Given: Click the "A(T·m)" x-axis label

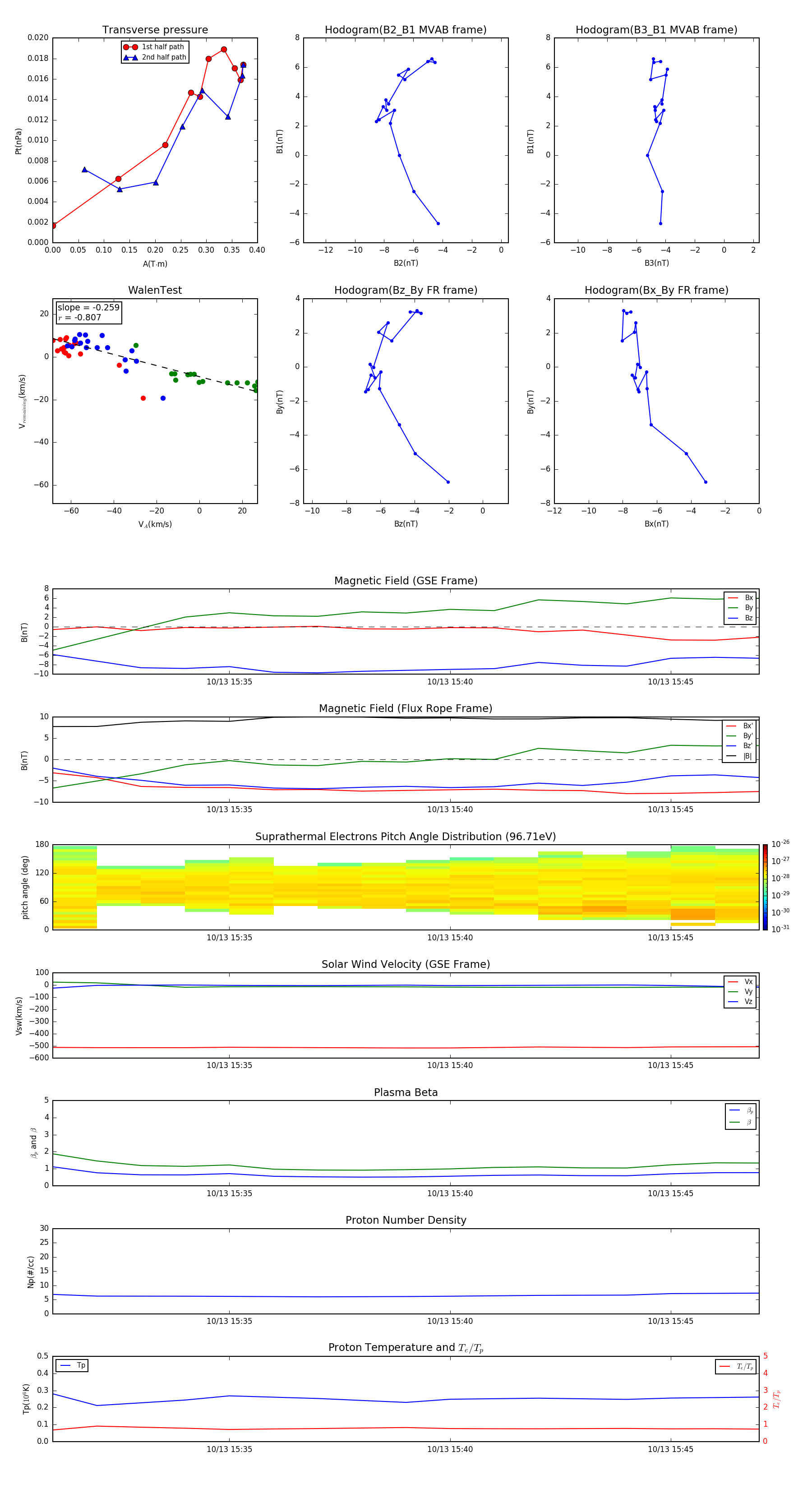Looking at the screenshot, I should [x=155, y=264].
